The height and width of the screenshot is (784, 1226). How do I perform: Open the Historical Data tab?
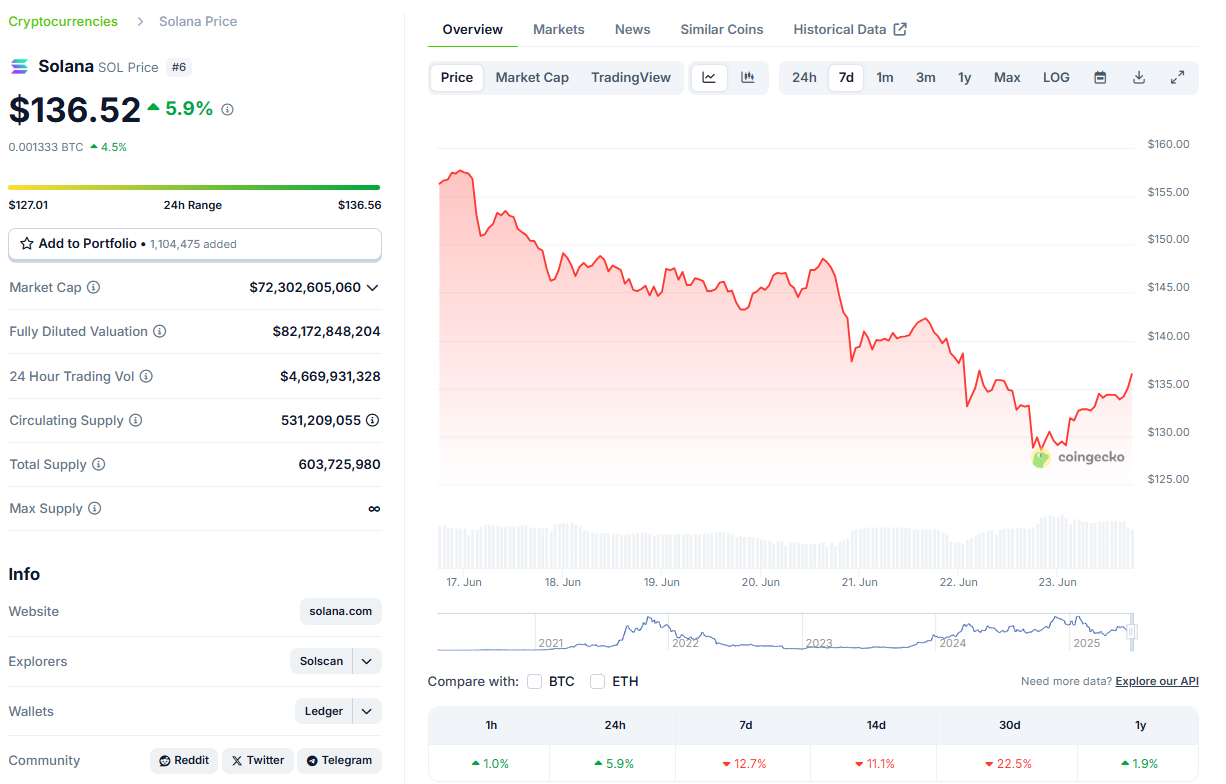point(850,30)
